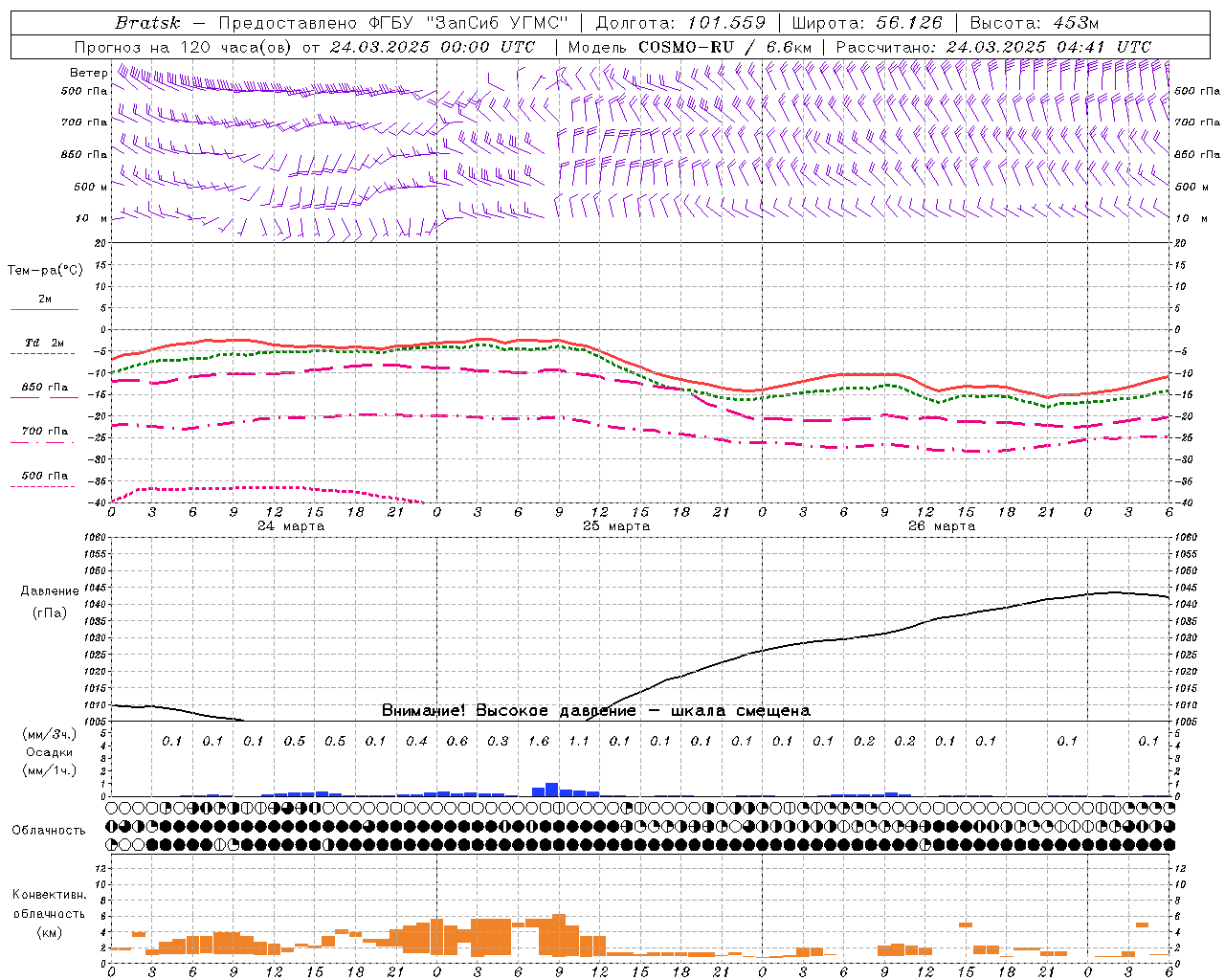Image resolution: width=1225 pixels, height=980 pixels.
Task: Select the "Td 2м" legend label
Action: pyautogui.click(x=45, y=343)
